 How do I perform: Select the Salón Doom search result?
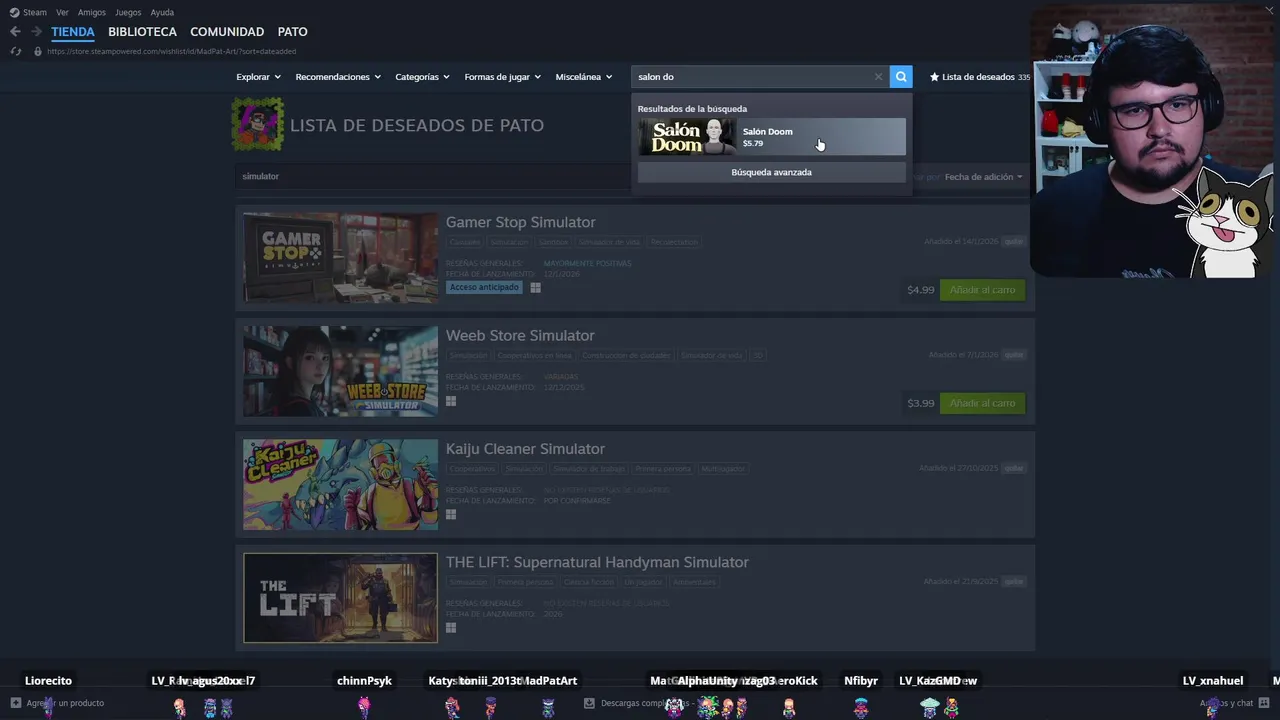[x=771, y=137]
